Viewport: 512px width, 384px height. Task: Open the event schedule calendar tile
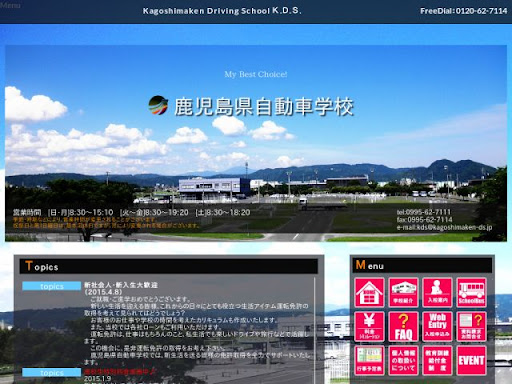[369, 361]
